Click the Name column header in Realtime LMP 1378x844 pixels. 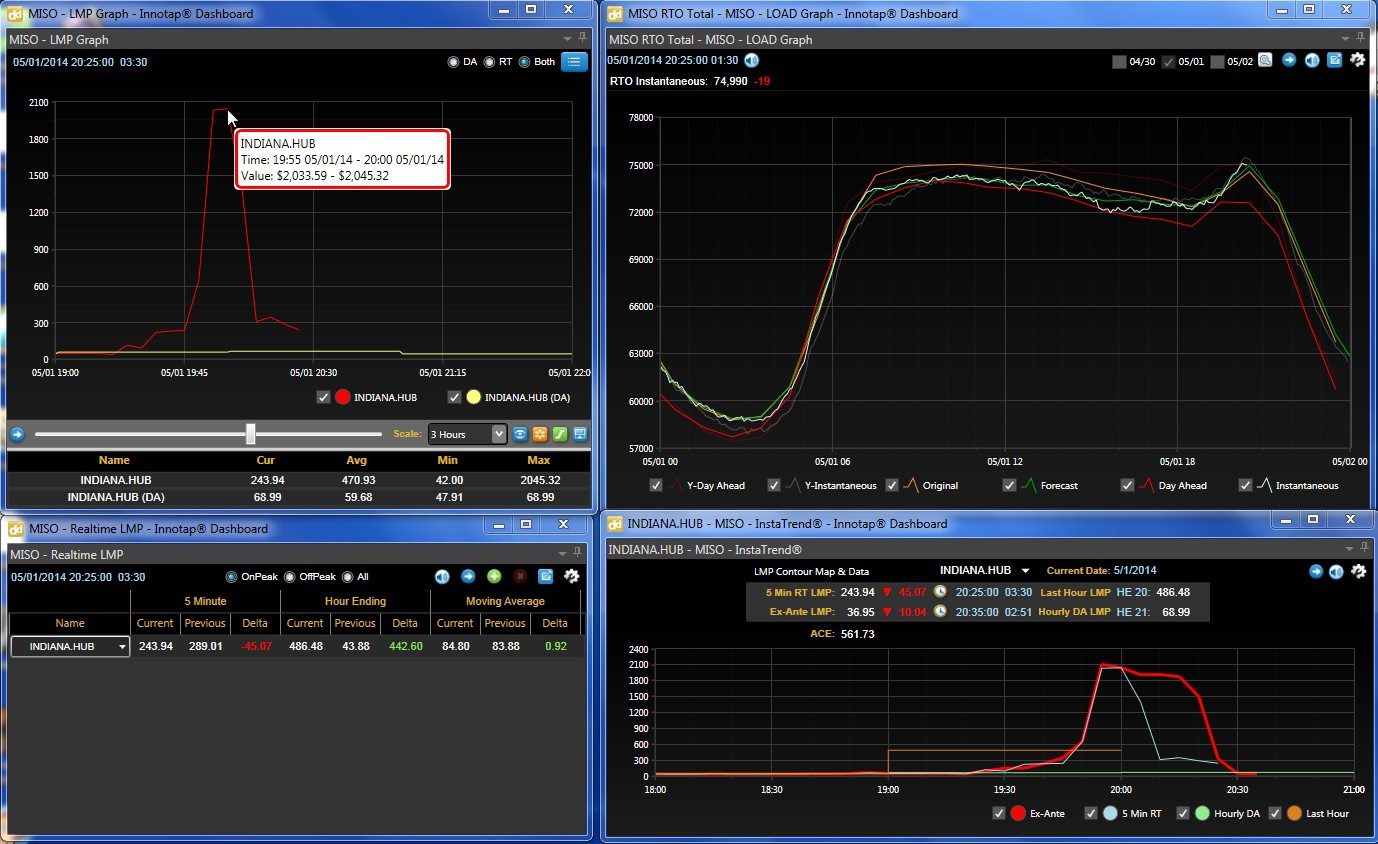click(70, 623)
